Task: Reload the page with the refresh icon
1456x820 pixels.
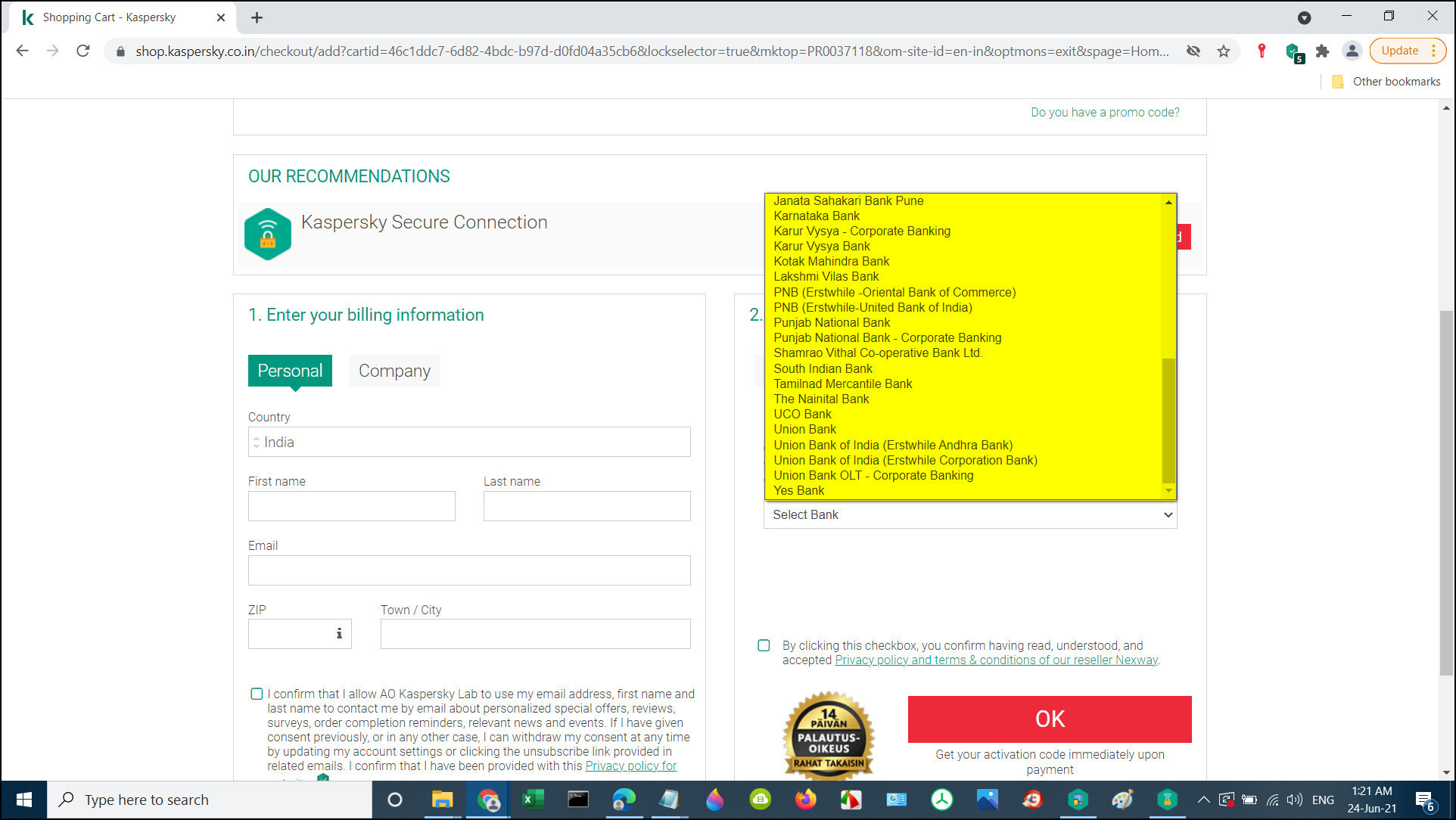Action: tap(83, 51)
